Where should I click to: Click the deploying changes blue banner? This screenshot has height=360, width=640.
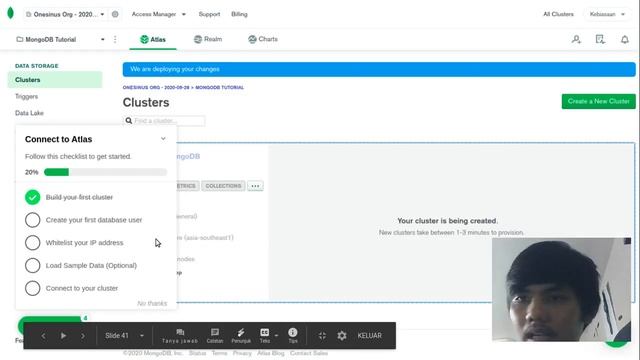coord(379,69)
